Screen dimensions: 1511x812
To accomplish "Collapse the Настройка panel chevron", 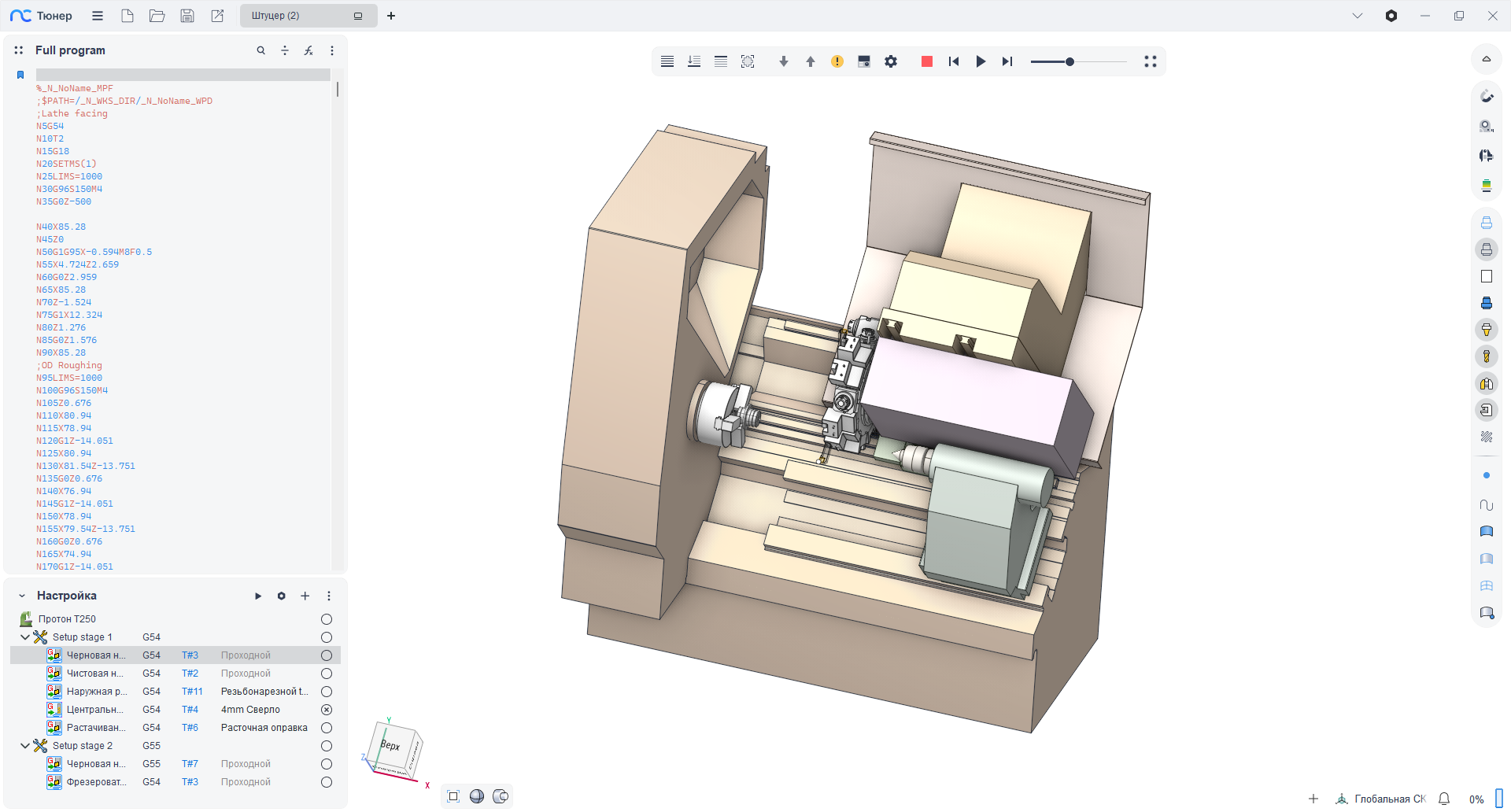I will coord(22,596).
